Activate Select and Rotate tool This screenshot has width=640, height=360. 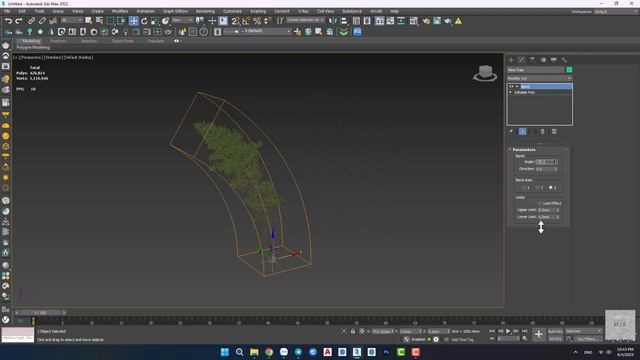click(x=144, y=21)
